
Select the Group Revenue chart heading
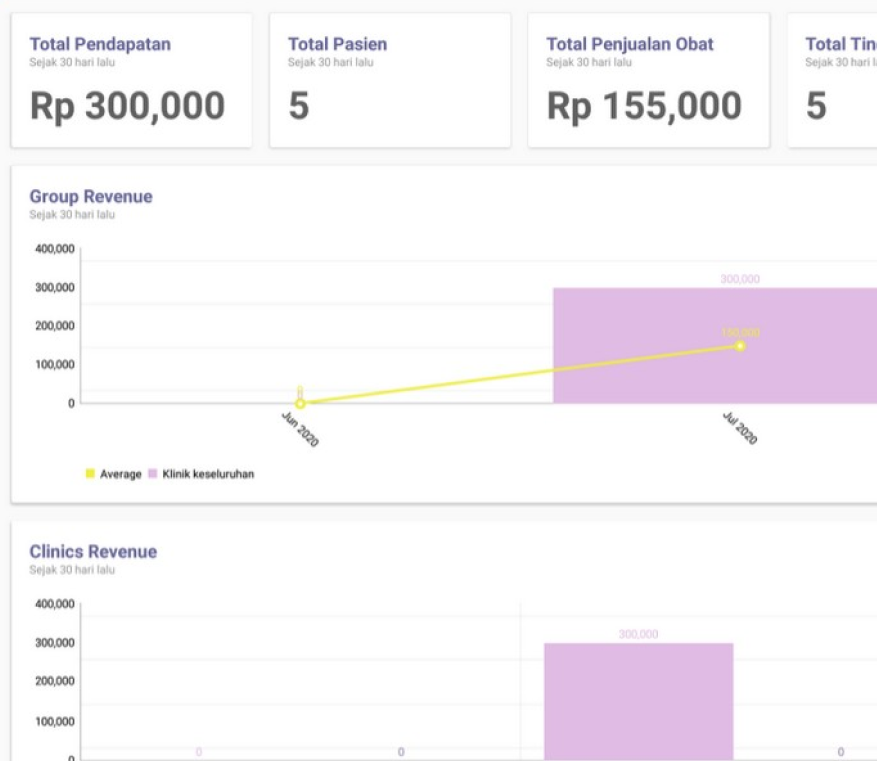(91, 197)
